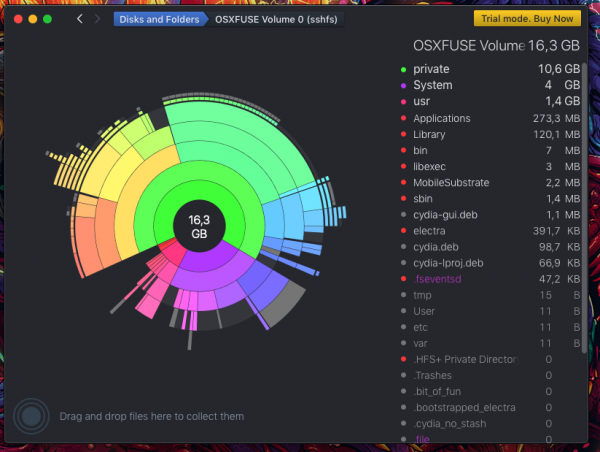Select the private folder row
600x452 pixels.
(490, 69)
